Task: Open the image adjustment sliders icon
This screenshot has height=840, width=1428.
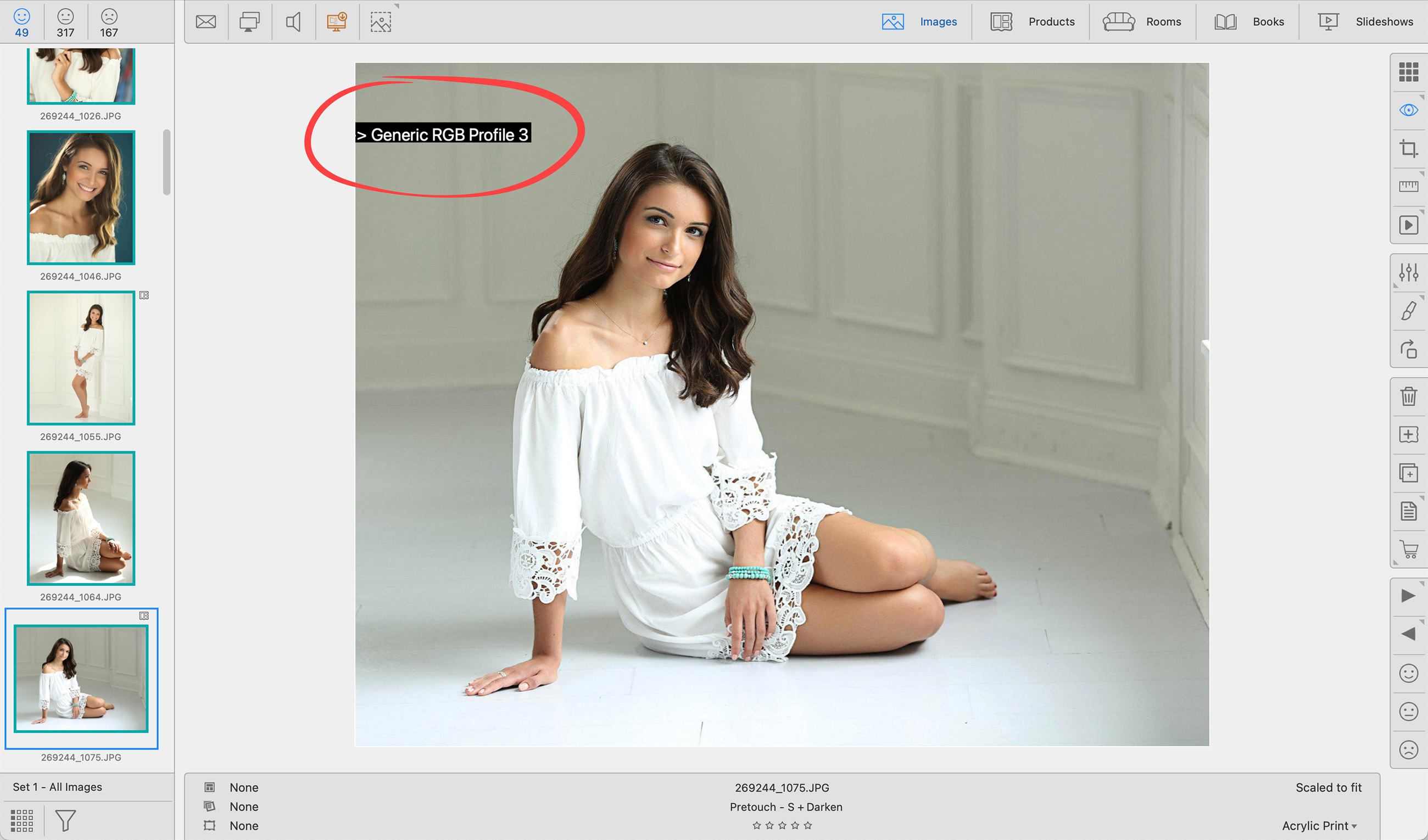Action: coord(1408,272)
